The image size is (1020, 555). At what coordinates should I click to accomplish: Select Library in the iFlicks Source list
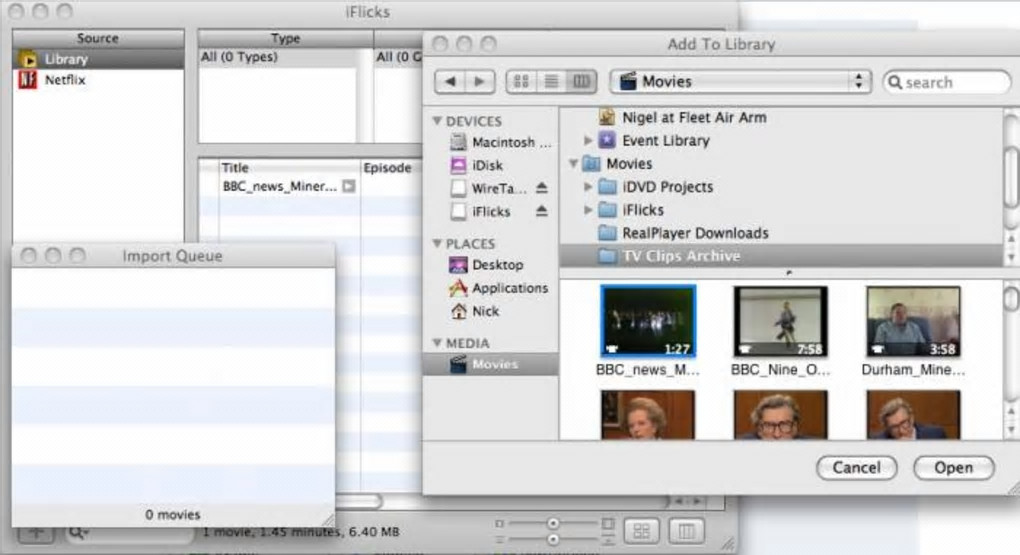[98, 59]
